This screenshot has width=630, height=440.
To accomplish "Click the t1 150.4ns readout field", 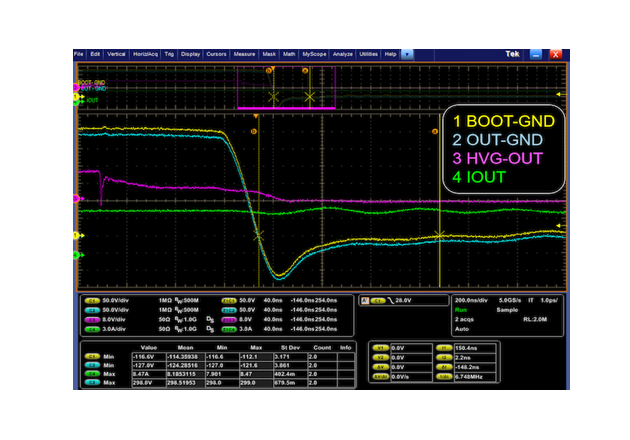I will (475, 348).
